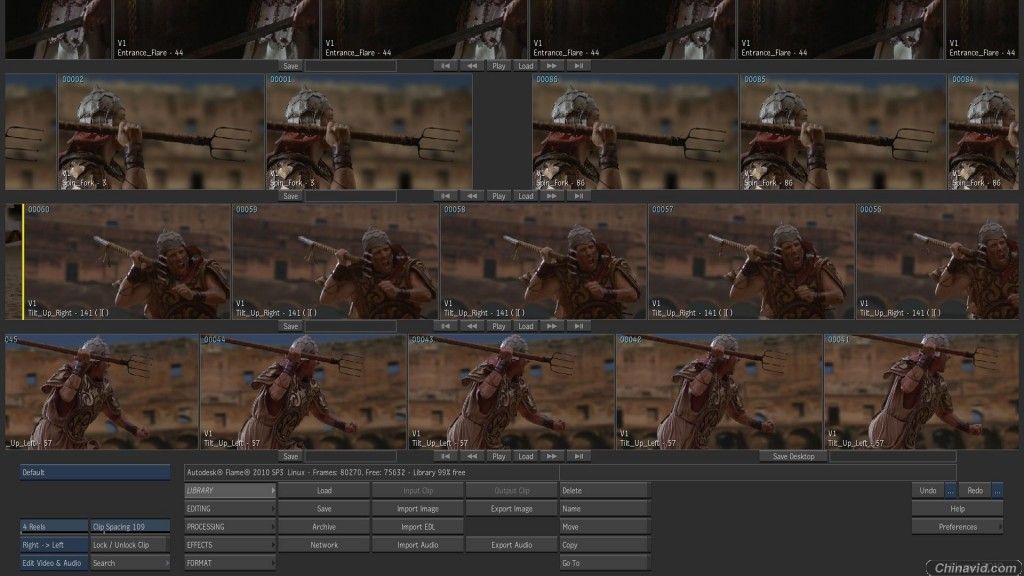The width and height of the screenshot is (1024, 576).
Task: Save the Tilt_Up_Right reel
Action: click(x=291, y=326)
